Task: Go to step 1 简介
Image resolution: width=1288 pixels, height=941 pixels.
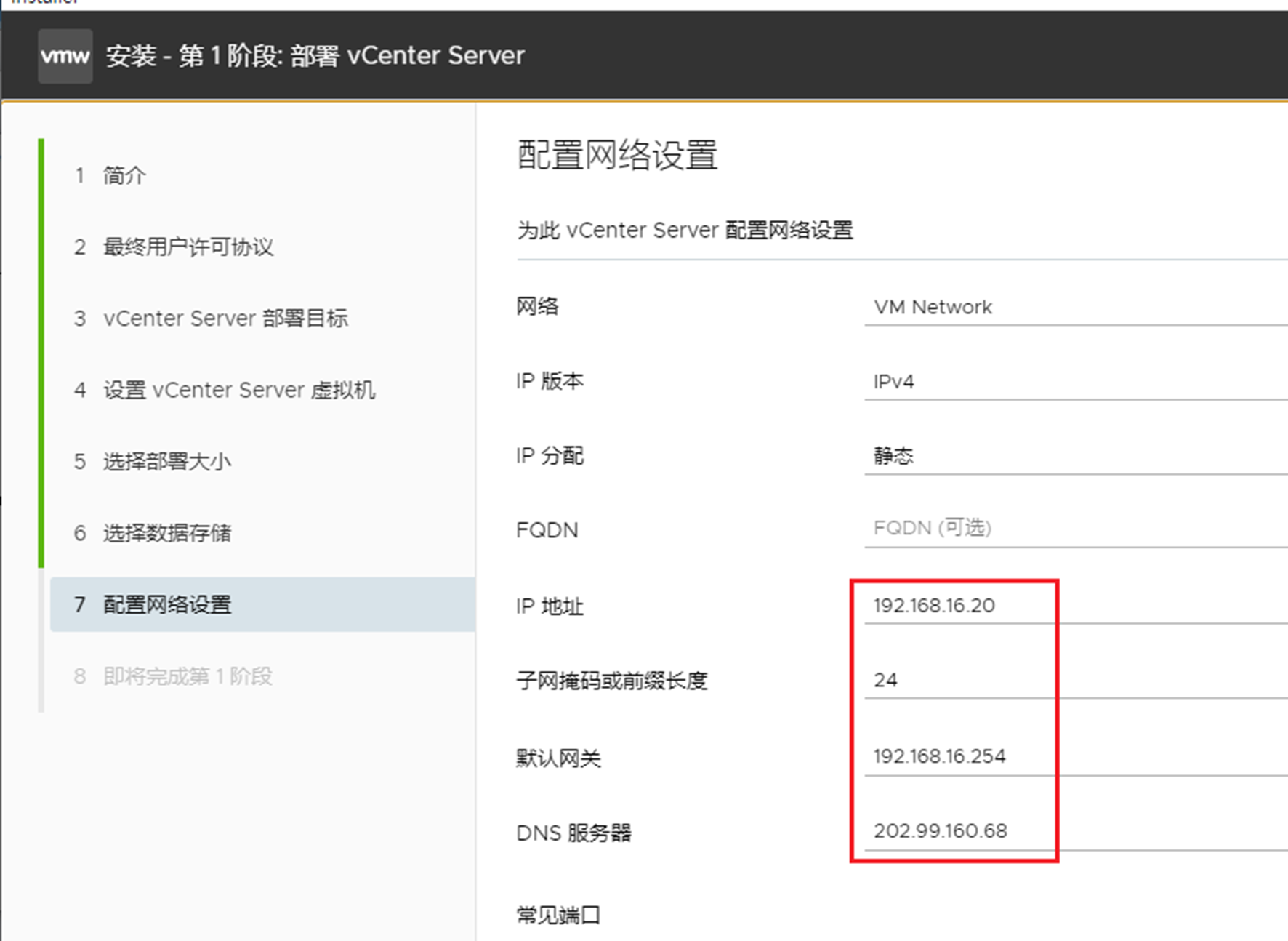Action: [x=110, y=175]
